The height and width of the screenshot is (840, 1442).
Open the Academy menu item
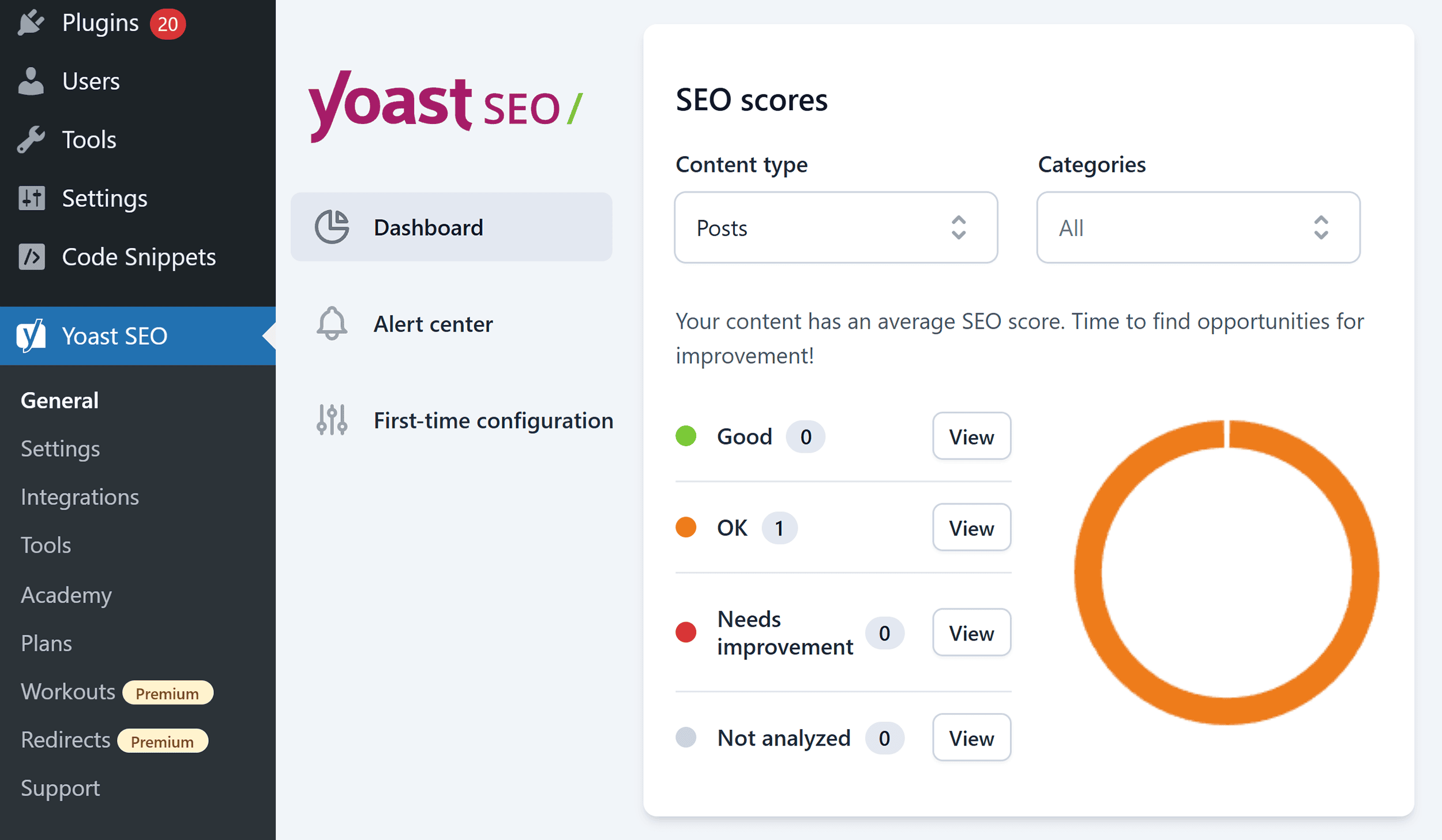point(66,595)
